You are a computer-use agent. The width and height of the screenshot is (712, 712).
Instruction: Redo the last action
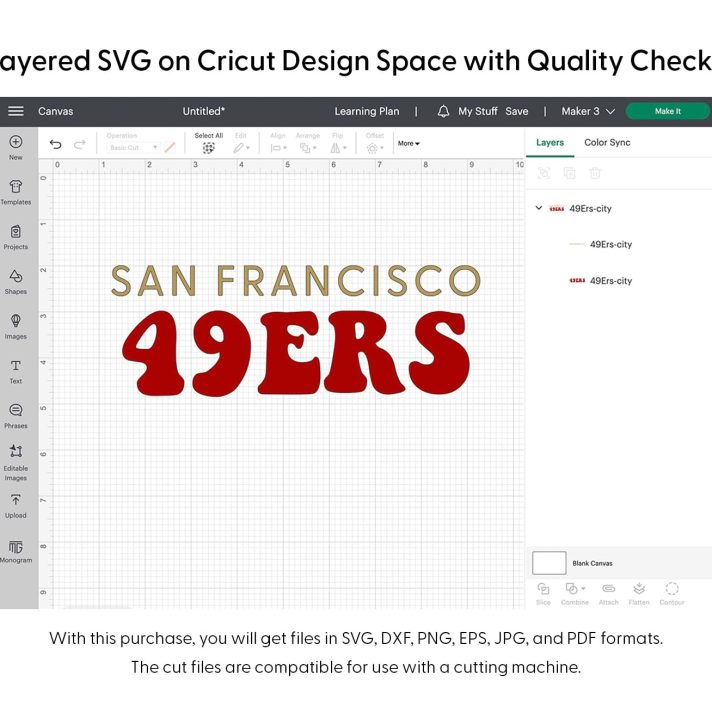80,144
